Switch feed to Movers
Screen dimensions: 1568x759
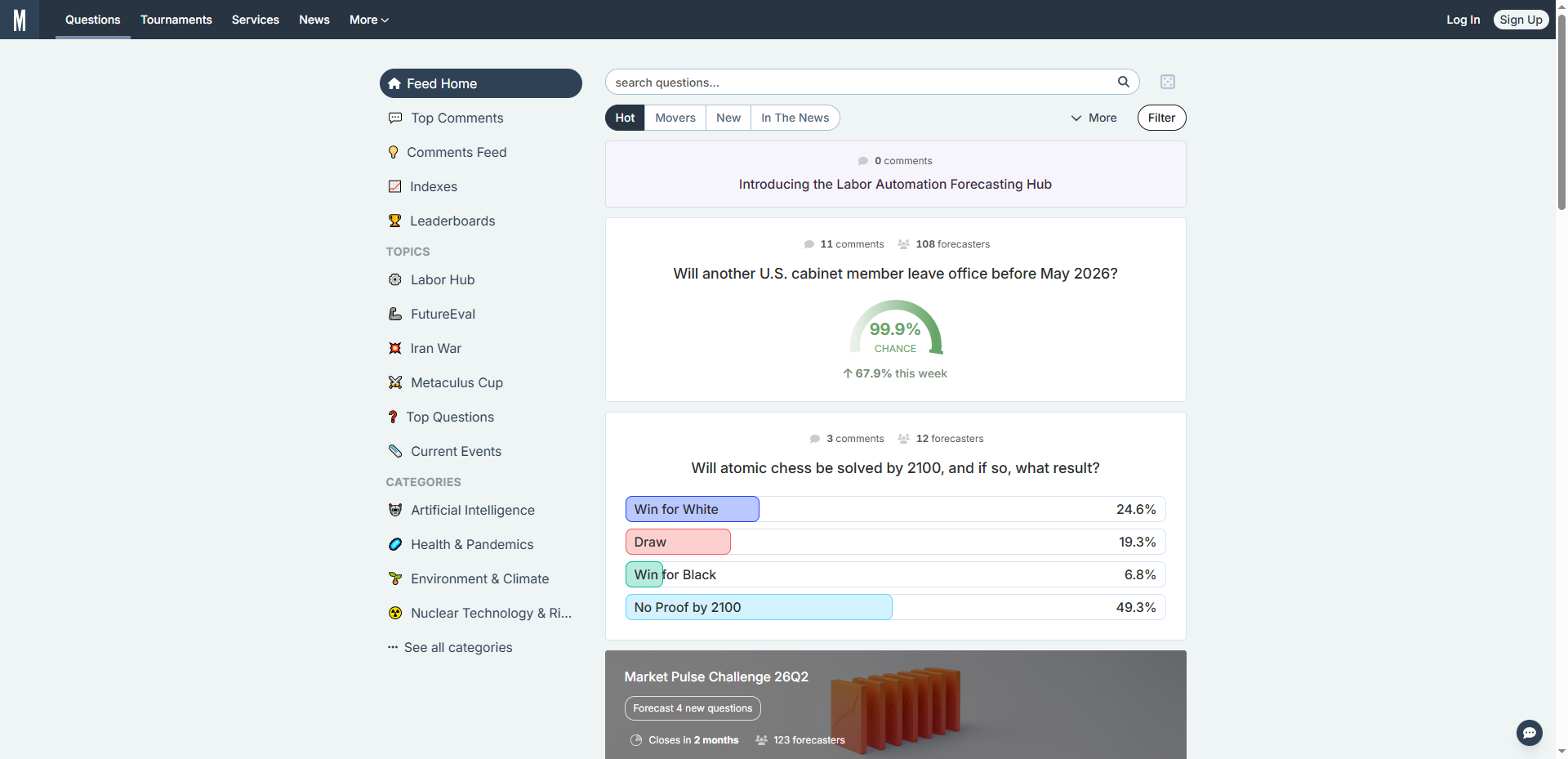675,118
